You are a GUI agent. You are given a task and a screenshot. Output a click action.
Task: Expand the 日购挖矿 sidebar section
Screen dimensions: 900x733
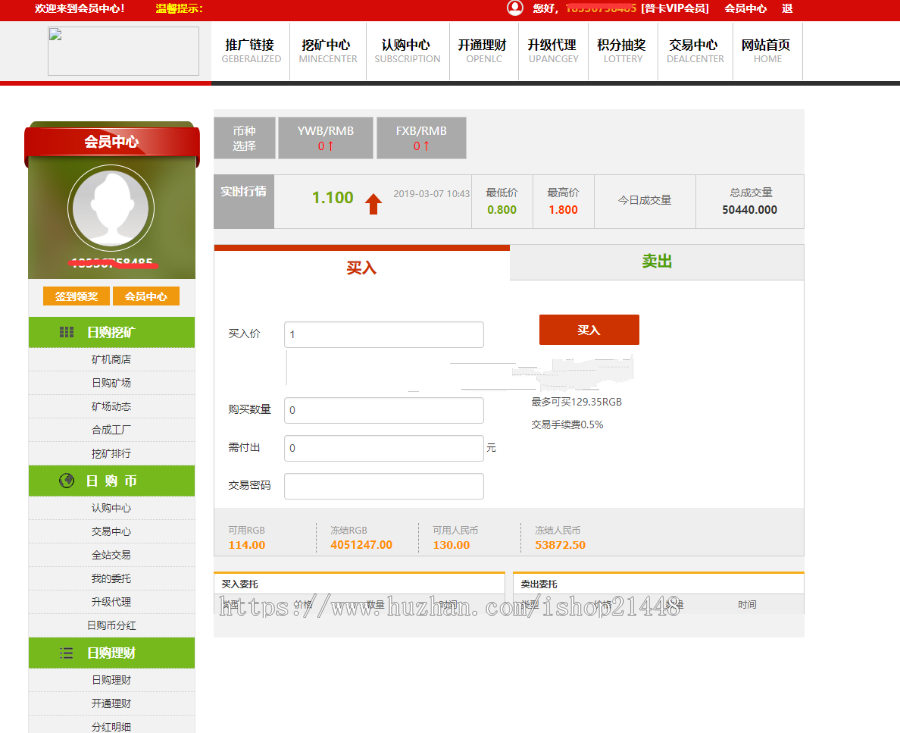point(112,332)
